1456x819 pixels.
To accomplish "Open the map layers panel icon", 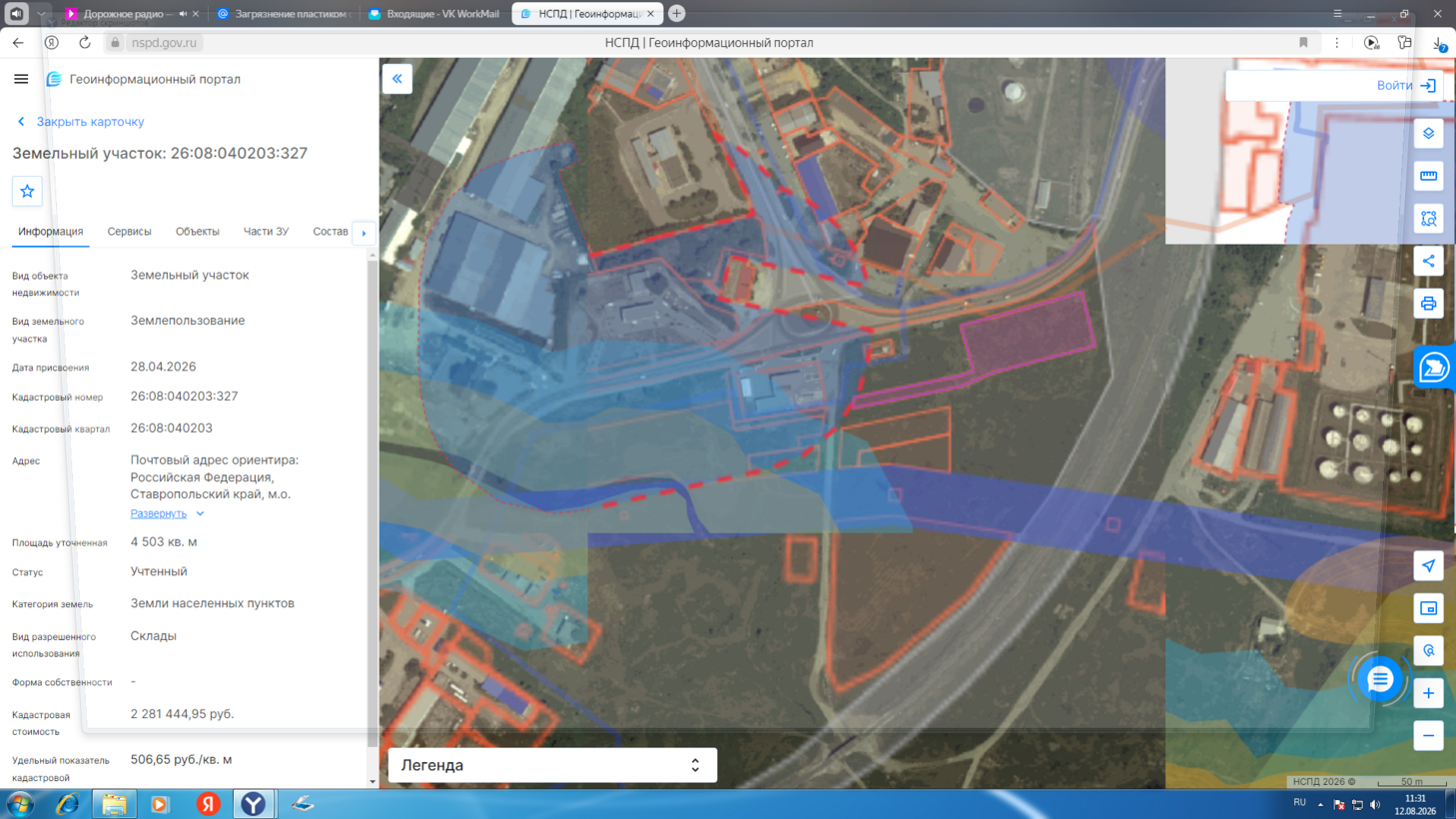I will coord(1429,134).
